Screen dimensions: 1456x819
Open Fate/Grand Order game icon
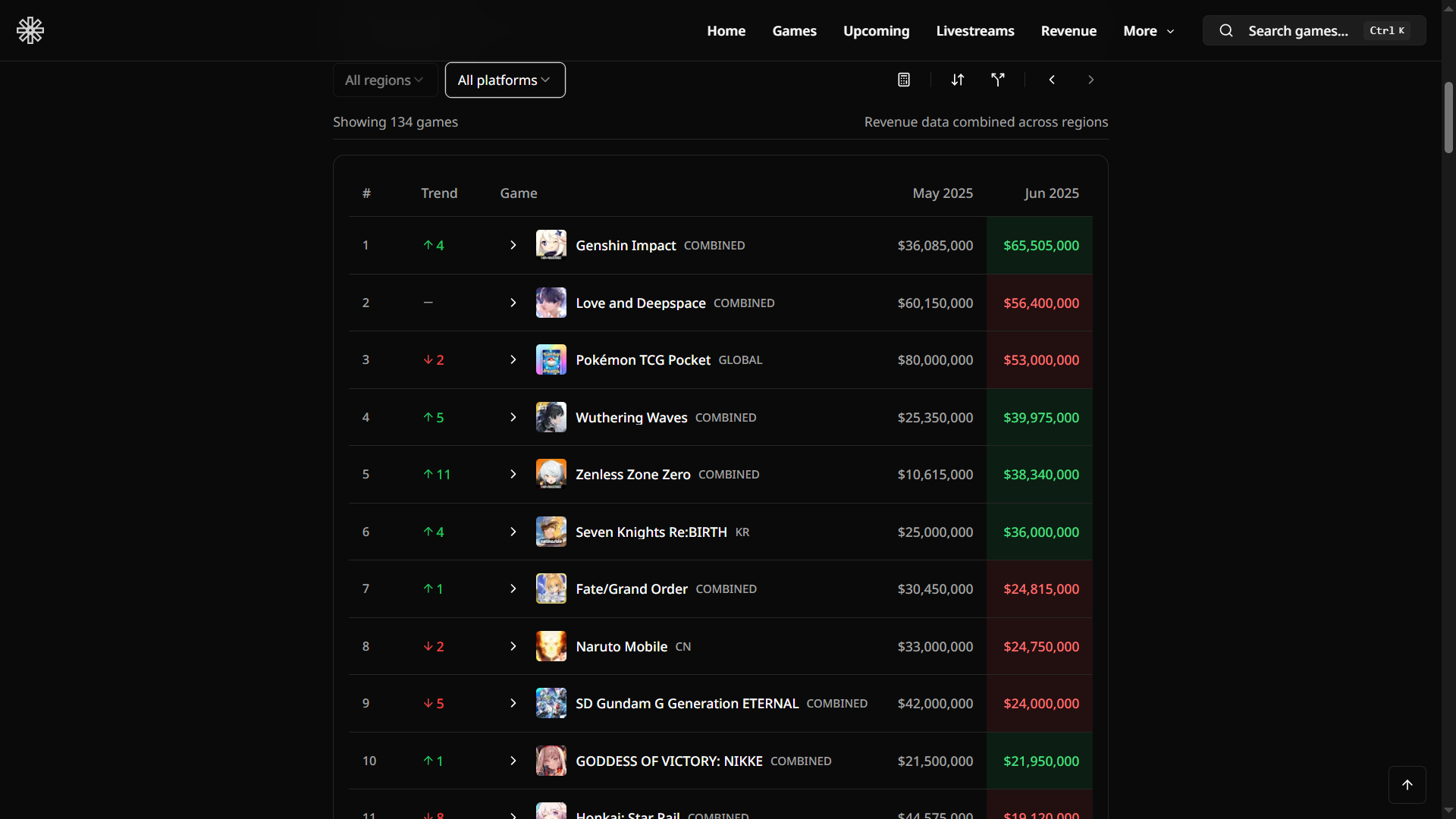(551, 588)
